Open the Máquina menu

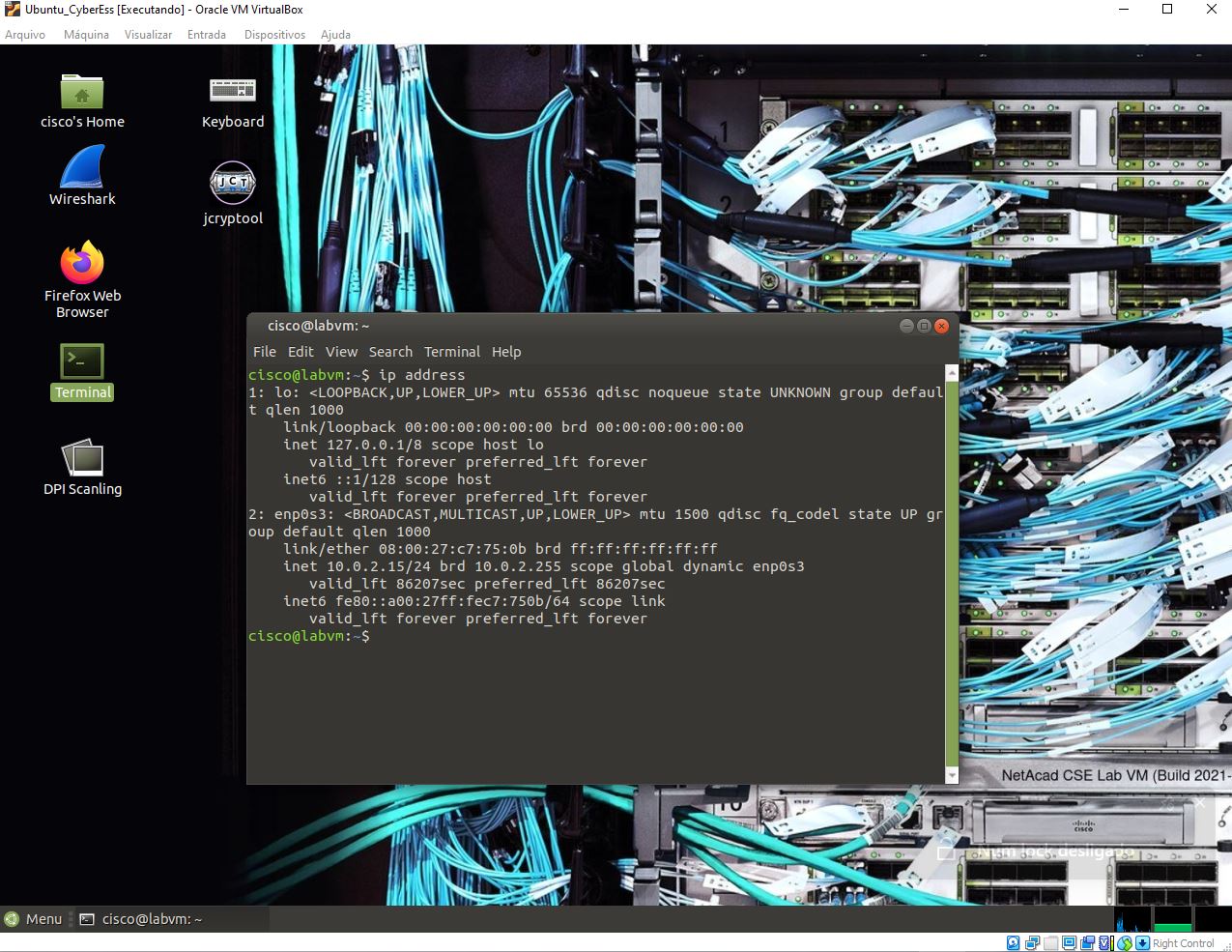(86, 34)
